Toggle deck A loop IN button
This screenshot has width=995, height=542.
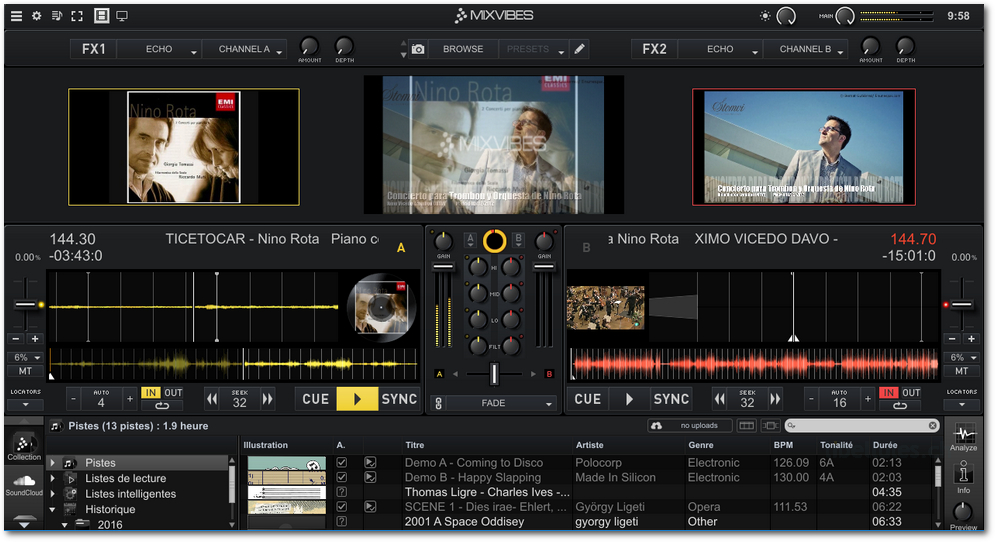[151, 393]
